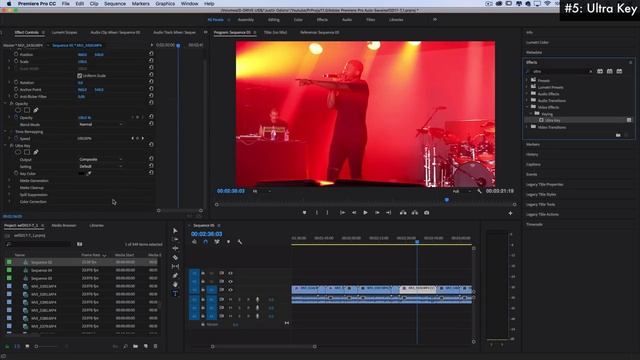Open Program monitor Button Editor plus

tap(510, 213)
